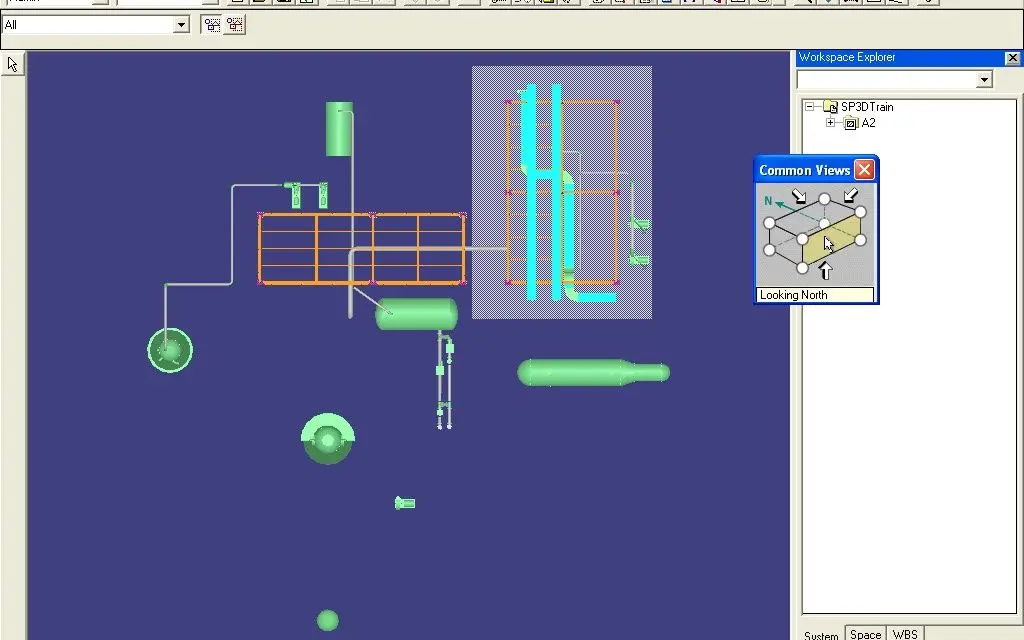Collapse the SP3DTrain tree node
This screenshot has width=1024, height=640.
tap(810, 106)
